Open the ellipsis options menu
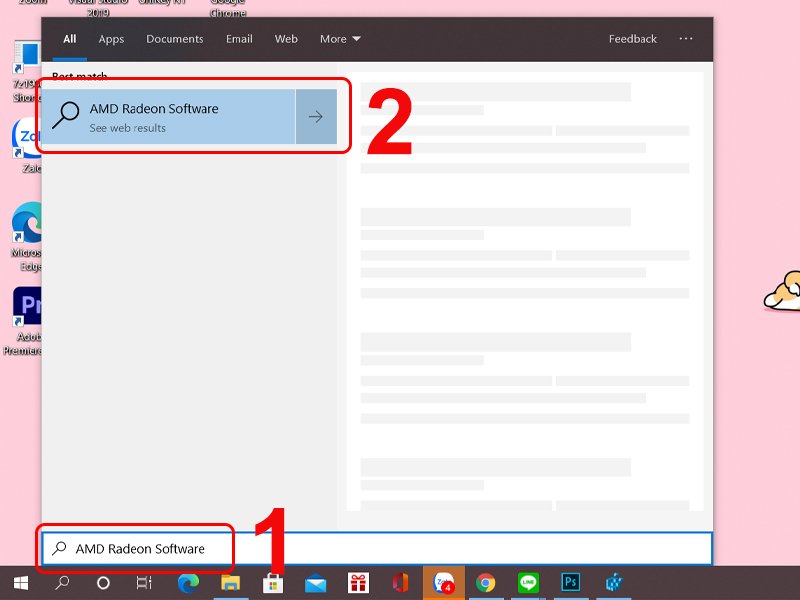Image resolution: width=800 pixels, height=600 pixels. click(x=686, y=39)
